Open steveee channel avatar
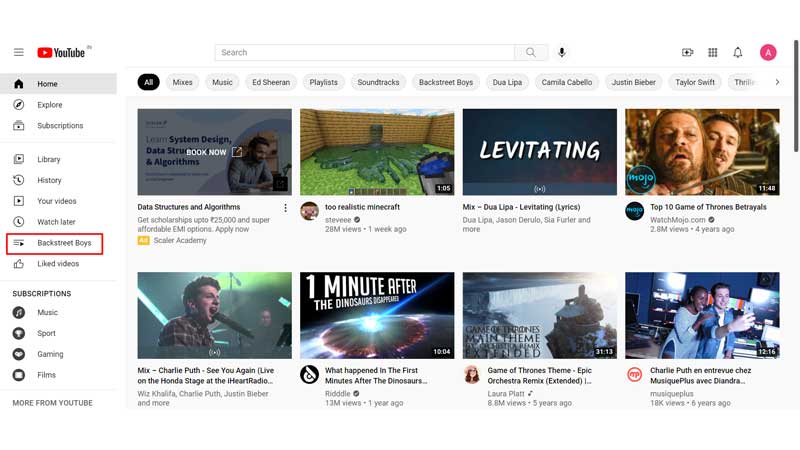 (309, 211)
